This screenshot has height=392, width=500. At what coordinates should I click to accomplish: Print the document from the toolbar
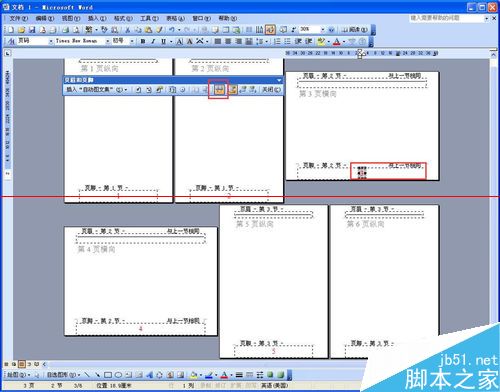tap(66, 30)
